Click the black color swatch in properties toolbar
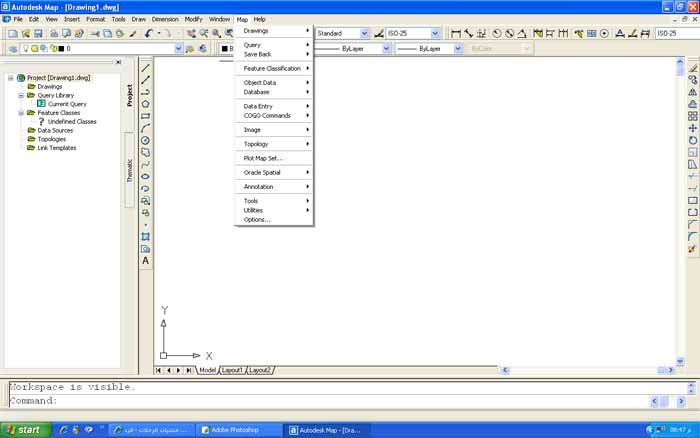Viewport: 700px width, 438px height. [x=225, y=49]
